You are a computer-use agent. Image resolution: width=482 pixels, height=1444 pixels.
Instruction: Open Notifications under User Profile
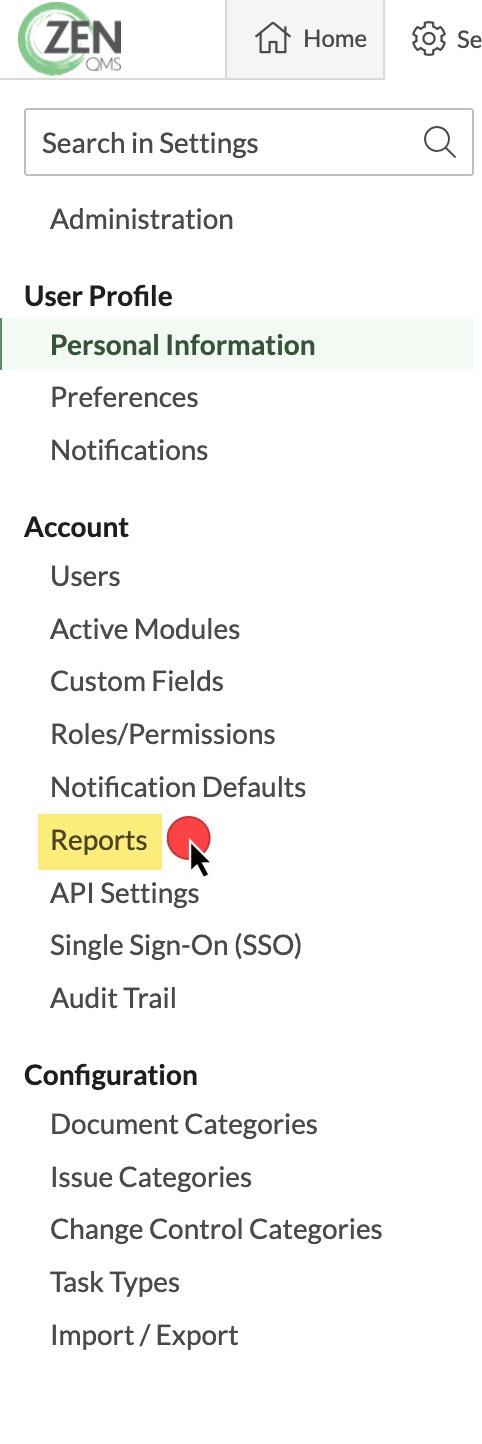[129, 450]
